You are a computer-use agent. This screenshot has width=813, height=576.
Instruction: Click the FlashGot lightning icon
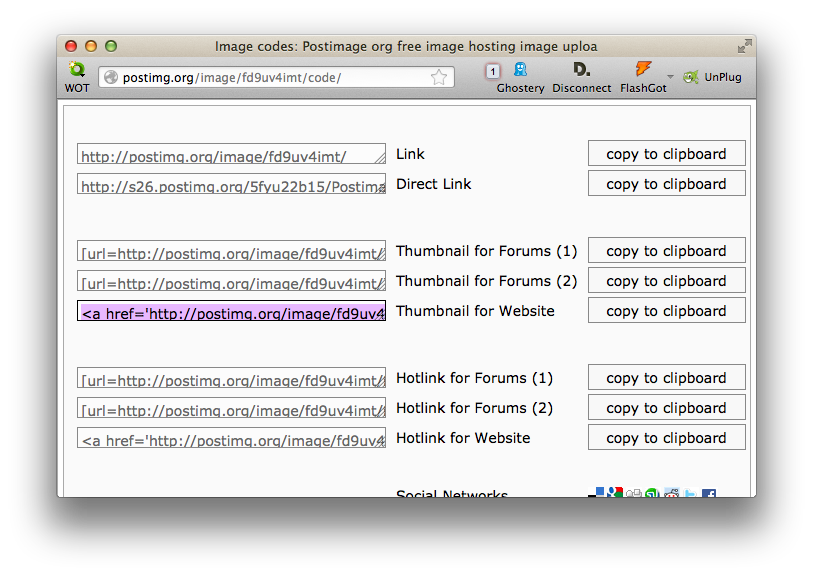643,68
